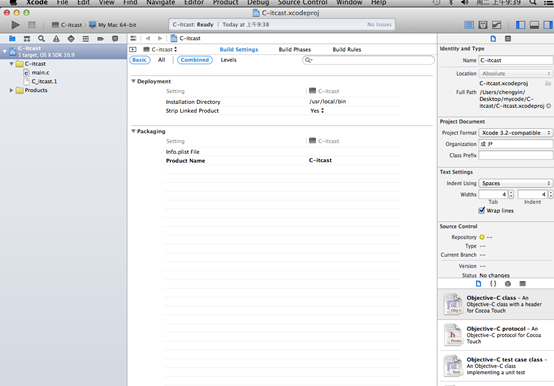
Task: Show the Object library
Action: pos(508,284)
